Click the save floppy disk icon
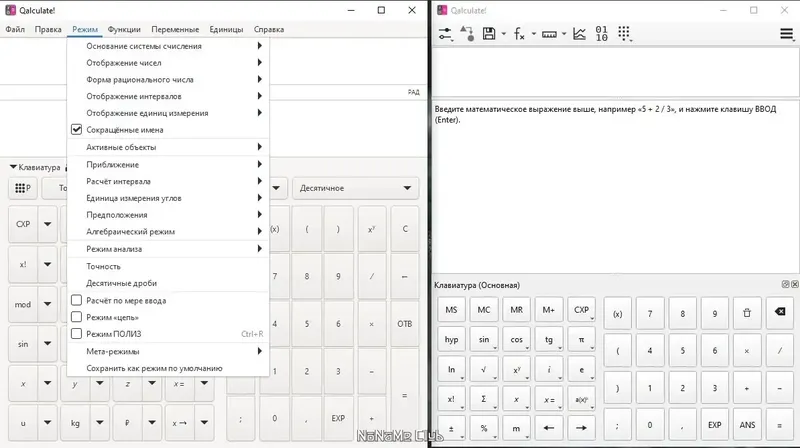Screen dimensions: 800x448 click(489, 34)
